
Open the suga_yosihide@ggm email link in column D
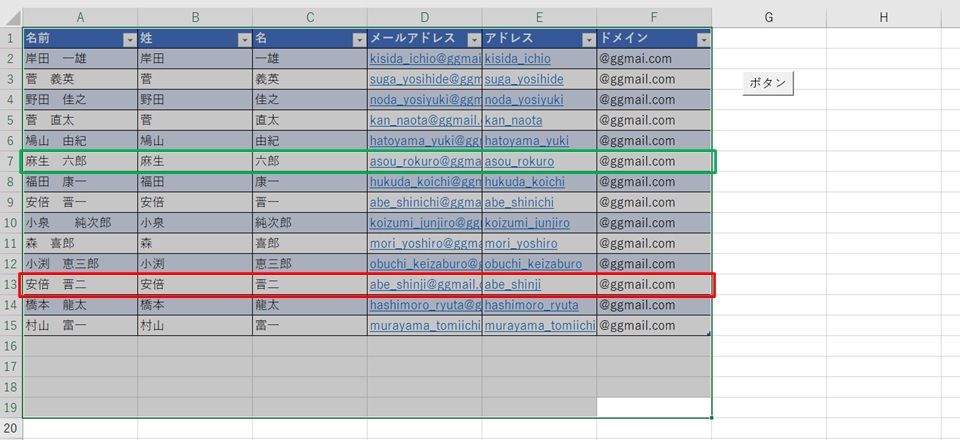pyautogui.click(x=426, y=80)
